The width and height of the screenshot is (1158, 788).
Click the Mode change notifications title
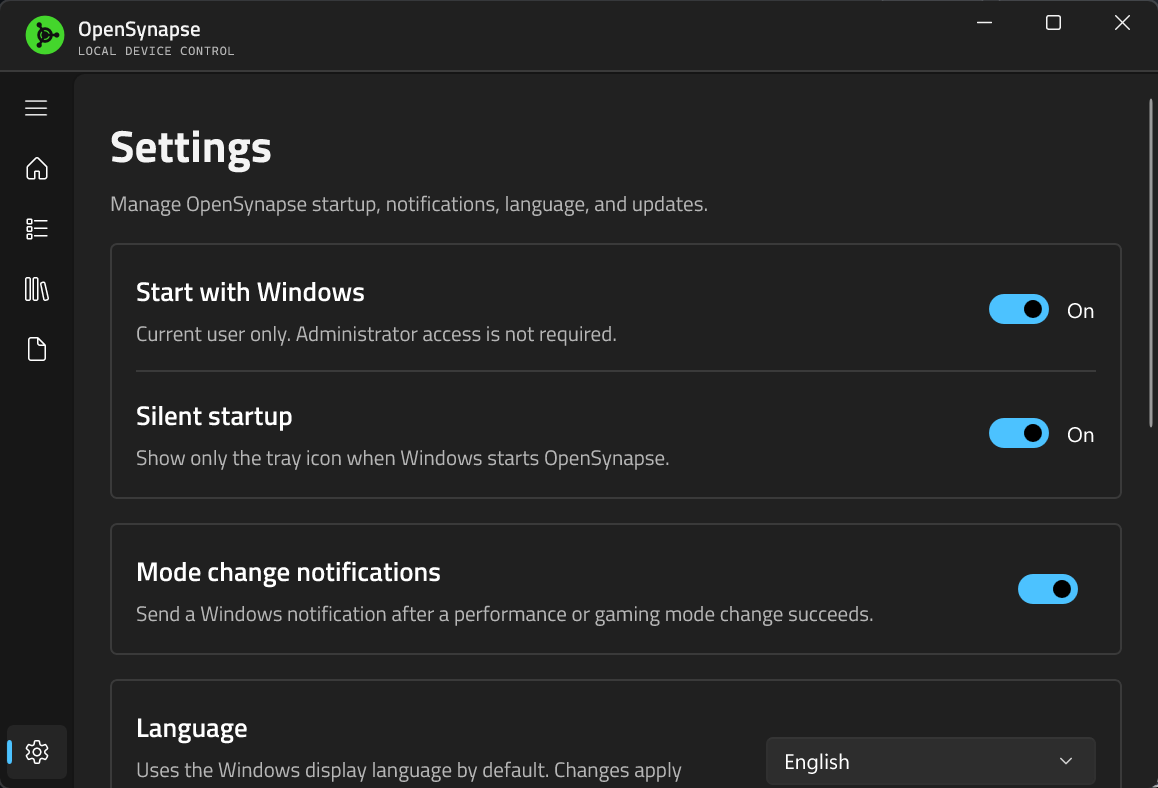pyautogui.click(x=288, y=572)
